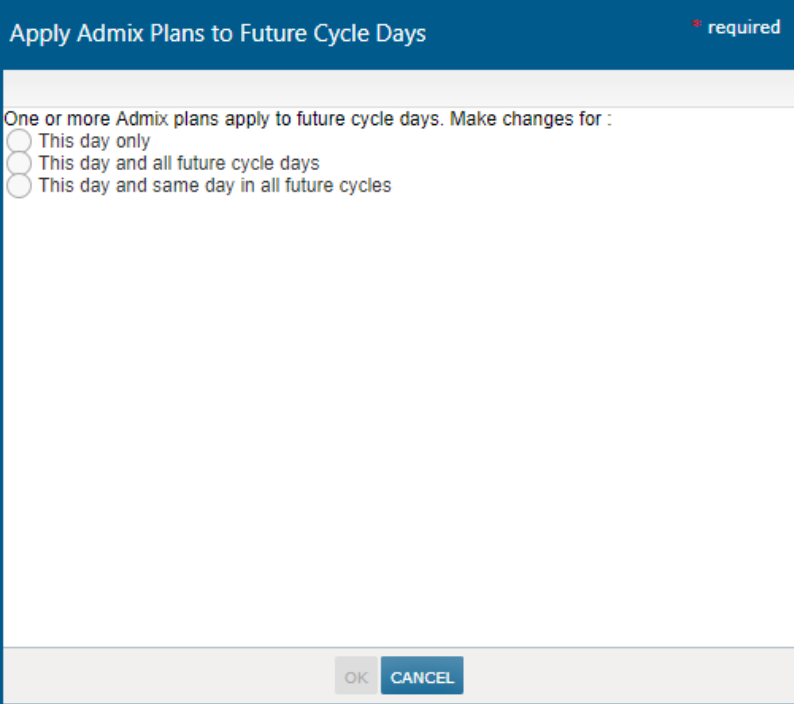Select the 'This day only' radio button

pyautogui.click(x=19, y=141)
